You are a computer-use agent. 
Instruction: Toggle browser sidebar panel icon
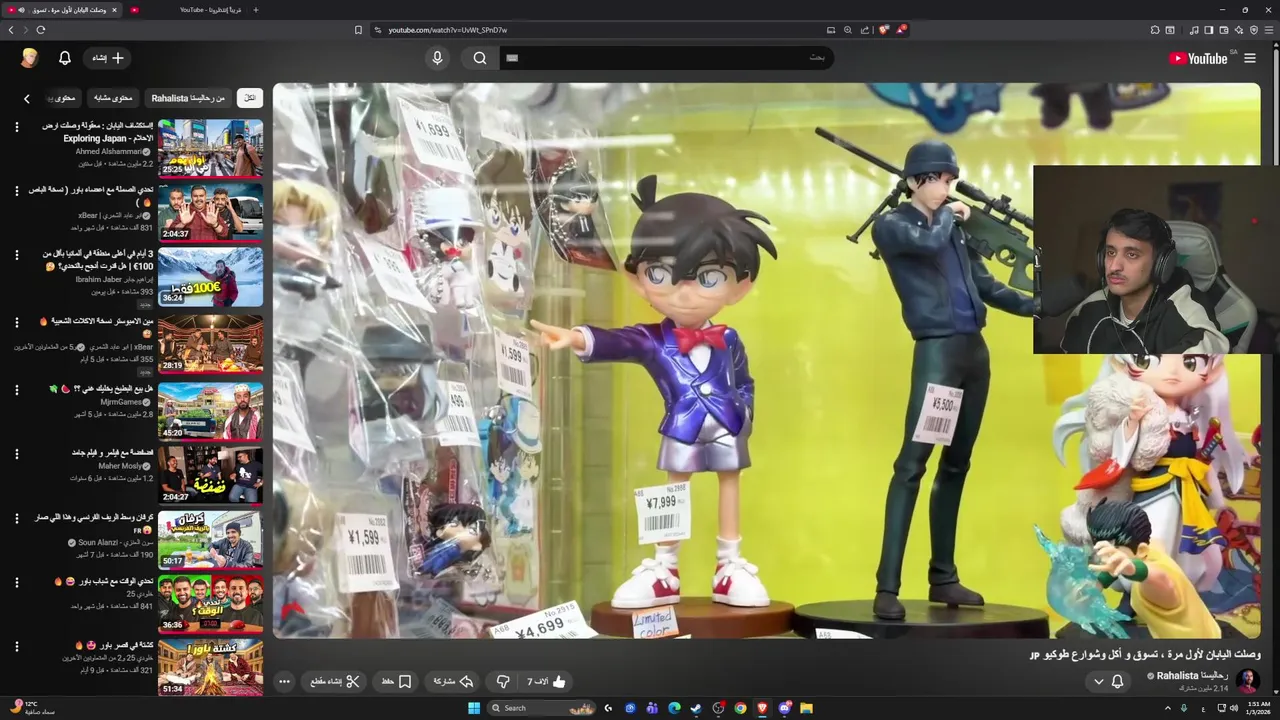1209,30
